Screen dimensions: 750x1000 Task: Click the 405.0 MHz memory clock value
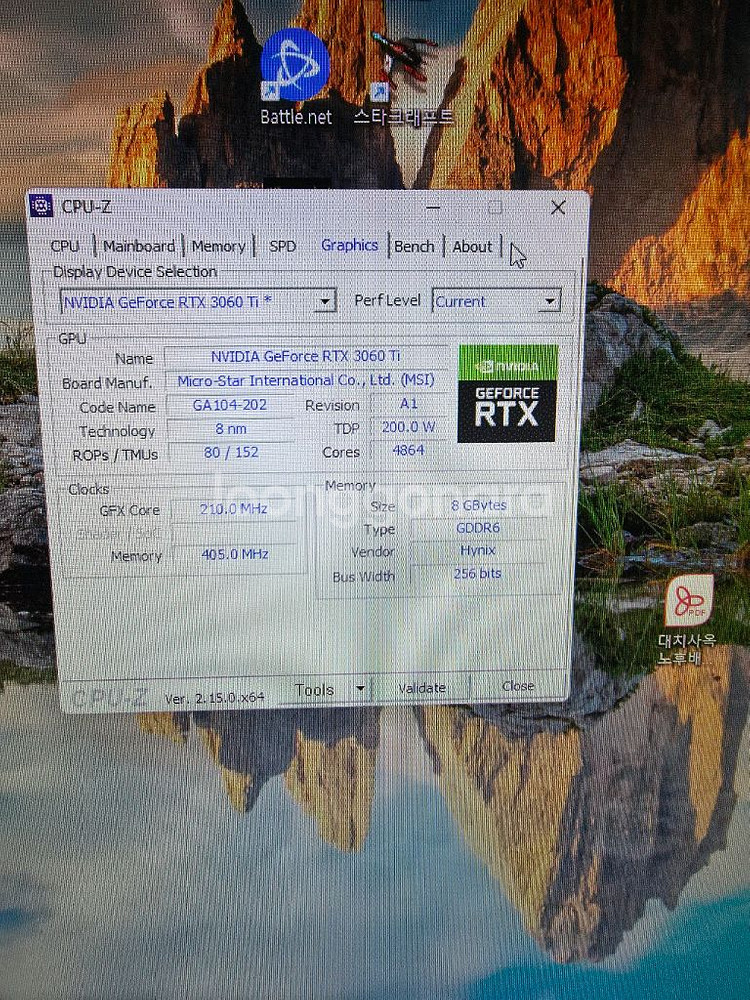(x=234, y=554)
